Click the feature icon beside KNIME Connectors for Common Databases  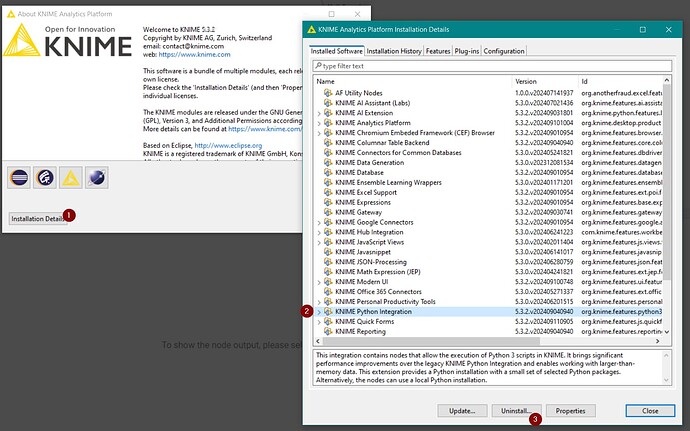click(328, 152)
